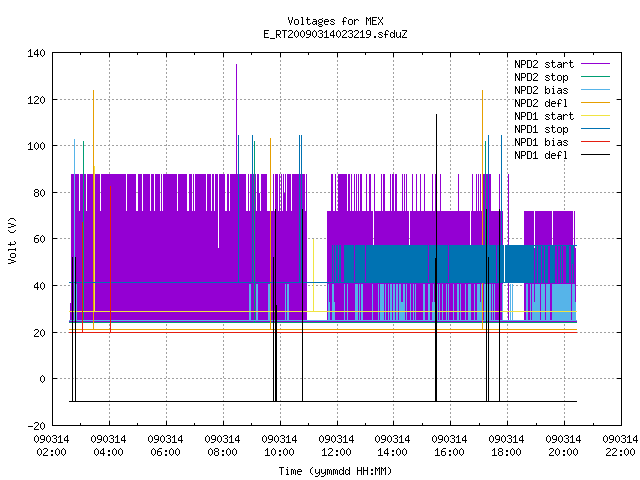Click light blue line sample beside NPD2 bias
Image resolution: width=640 pixels, height=480 pixels.
pyautogui.click(x=596, y=89)
